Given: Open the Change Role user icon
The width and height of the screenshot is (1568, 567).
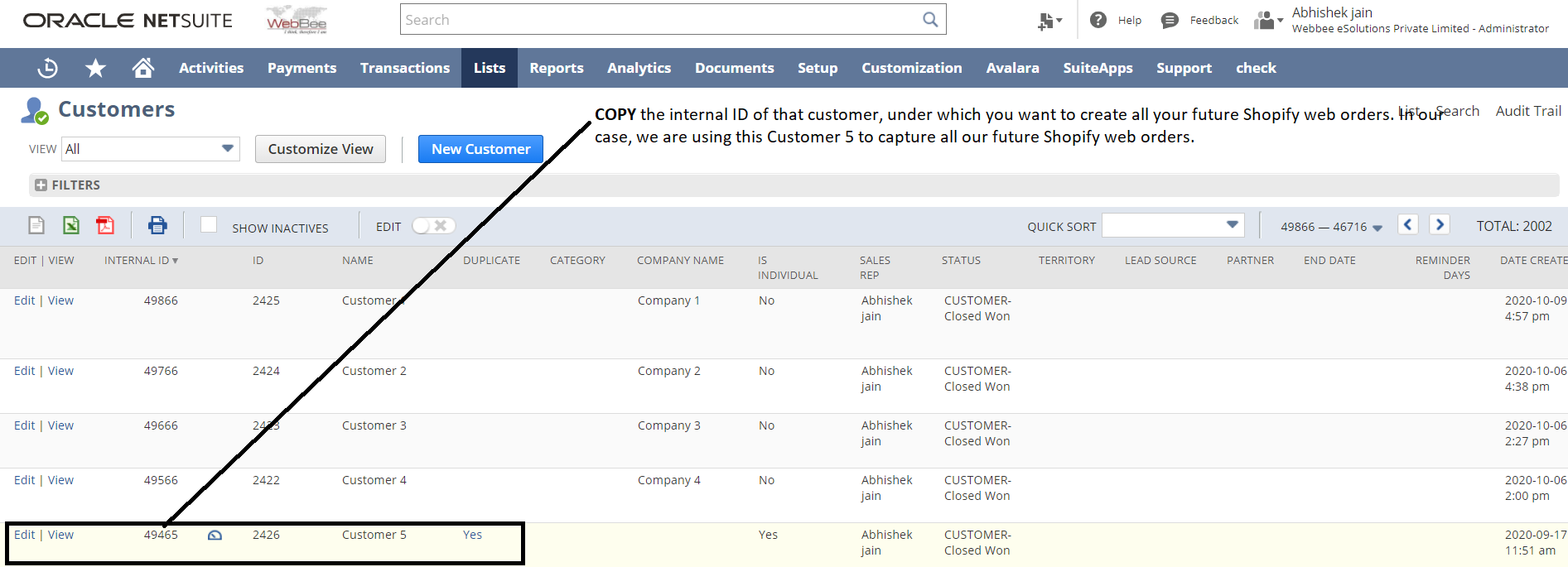Looking at the screenshot, I should pyautogui.click(x=1268, y=20).
